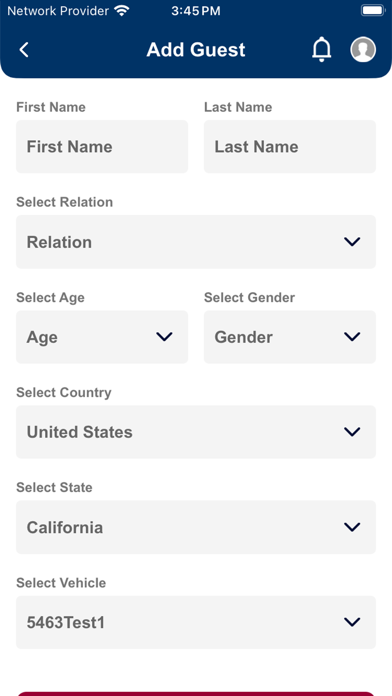Click chevron arrow in Age field

[164, 337]
